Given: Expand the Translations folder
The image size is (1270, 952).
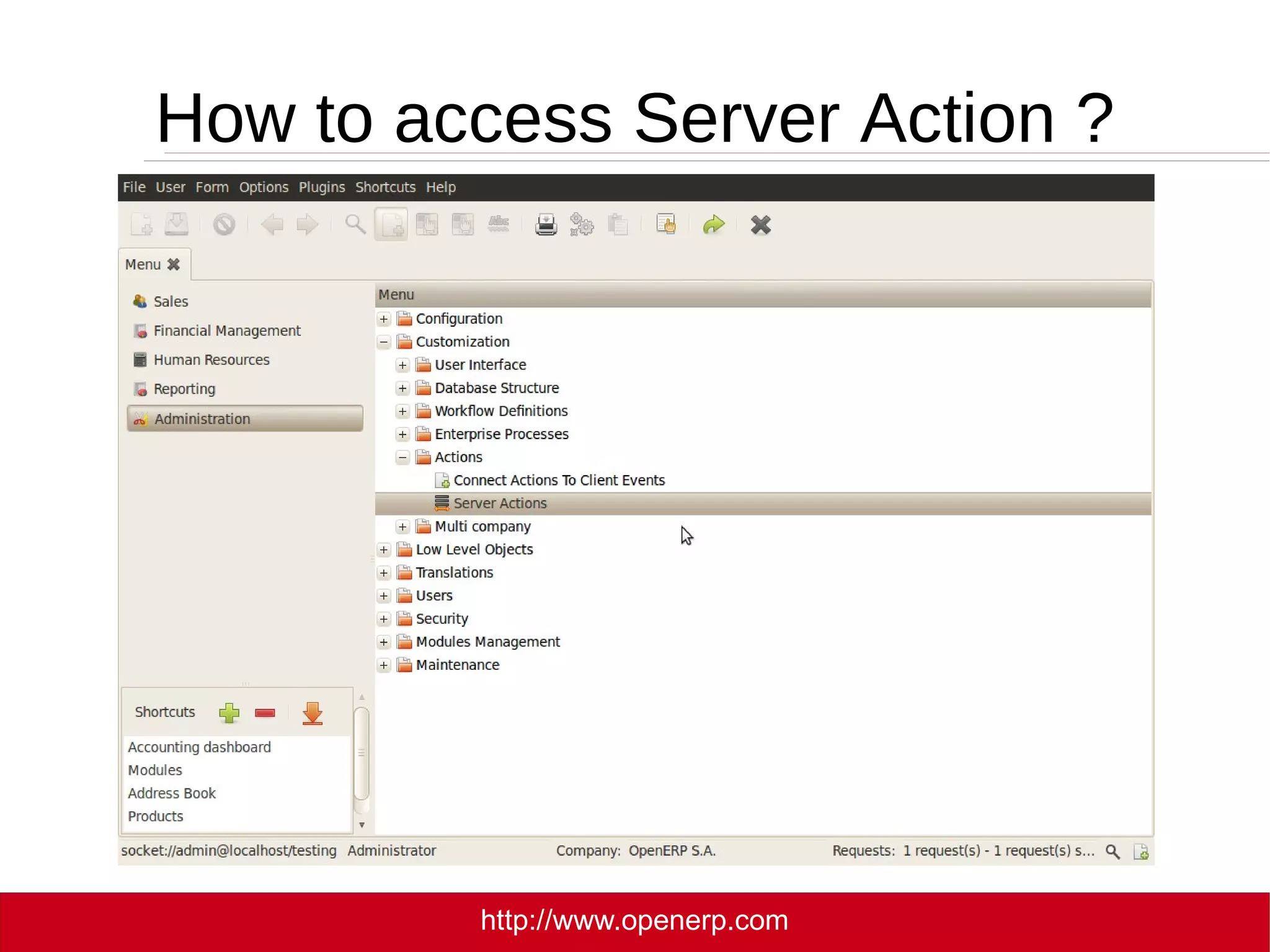Looking at the screenshot, I should point(384,572).
